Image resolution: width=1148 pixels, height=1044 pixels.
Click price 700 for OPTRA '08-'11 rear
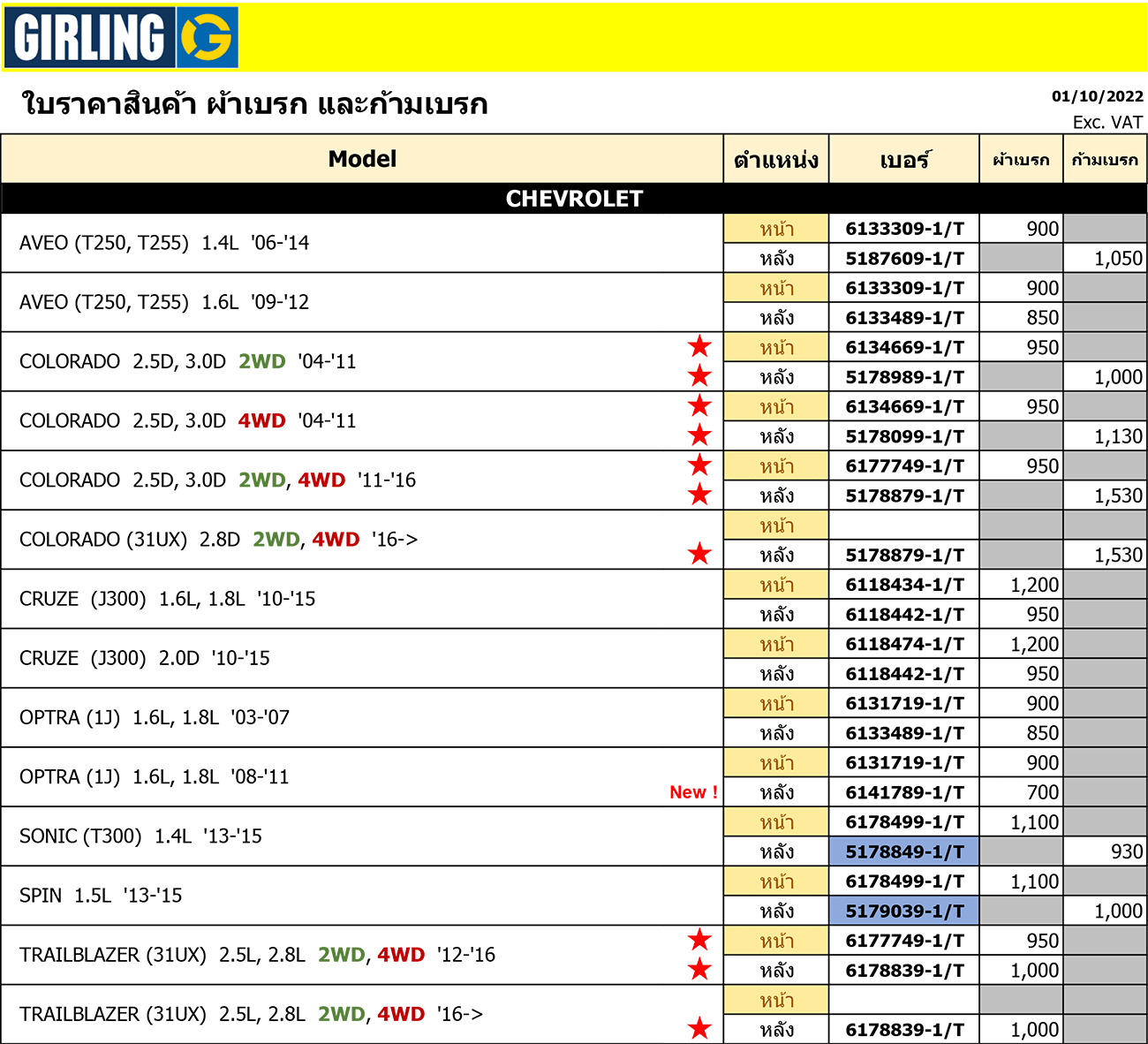pos(1043,792)
